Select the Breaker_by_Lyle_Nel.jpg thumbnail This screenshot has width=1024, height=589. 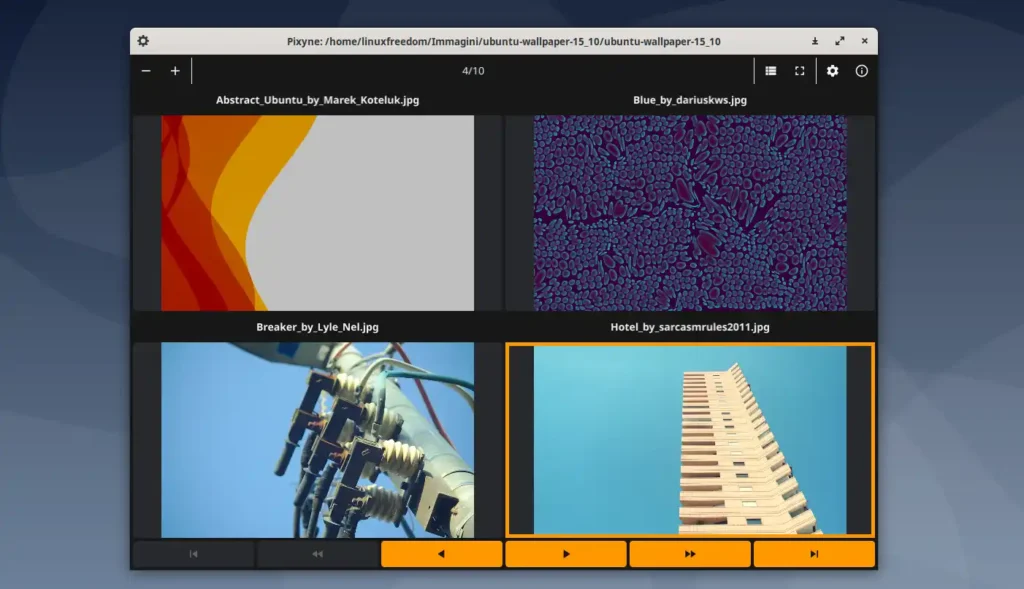pos(317,440)
